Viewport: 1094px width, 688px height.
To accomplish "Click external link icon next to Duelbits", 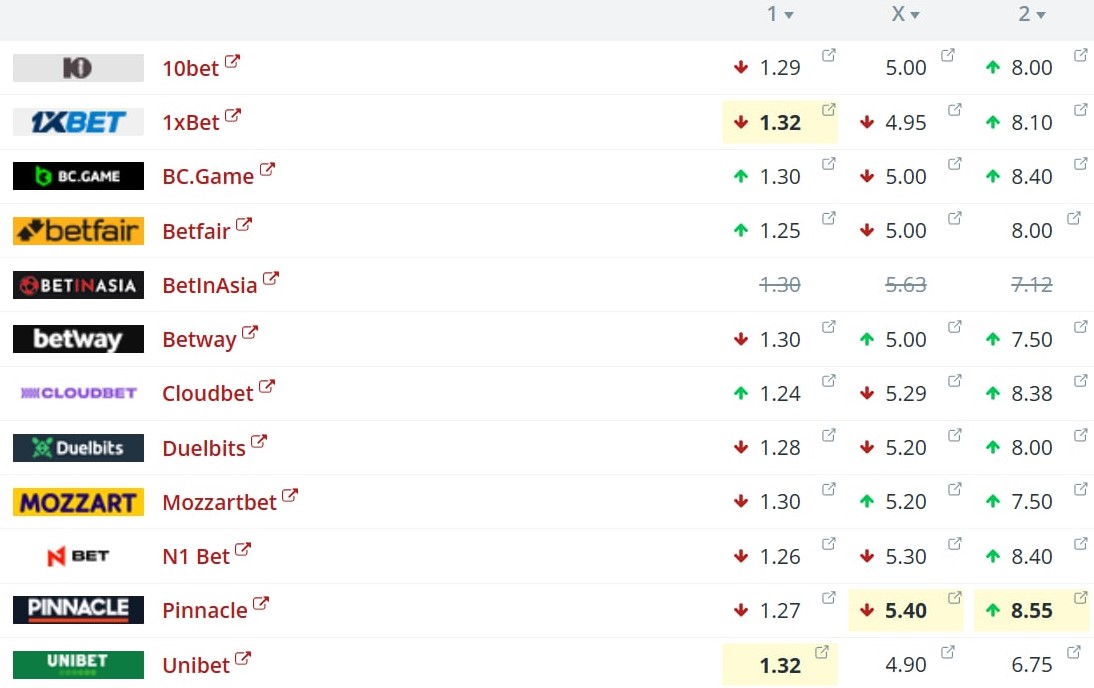I will [x=259, y=441].
